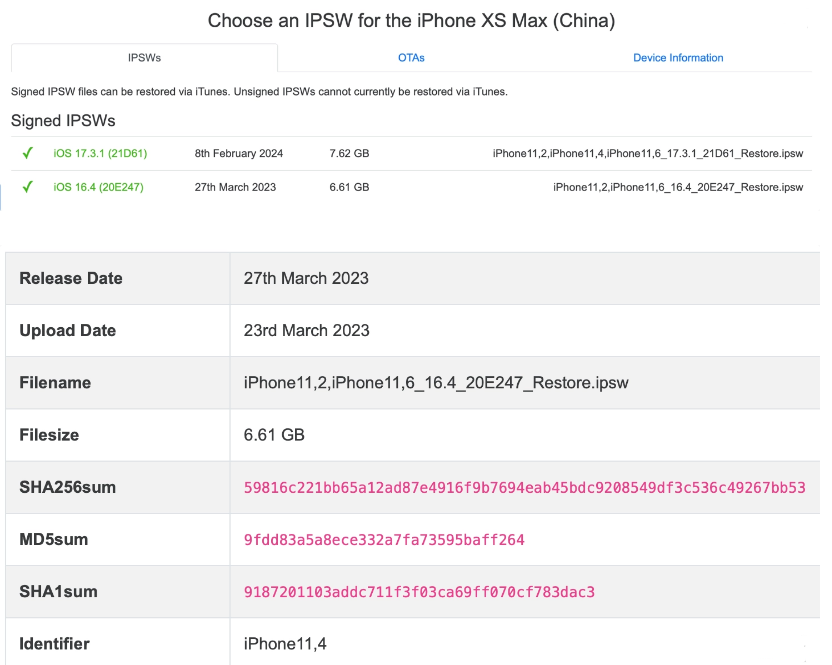Click the Filesize value 6.61 GB
This screenshot has width=832, height=665.
[x=275, y=435]
